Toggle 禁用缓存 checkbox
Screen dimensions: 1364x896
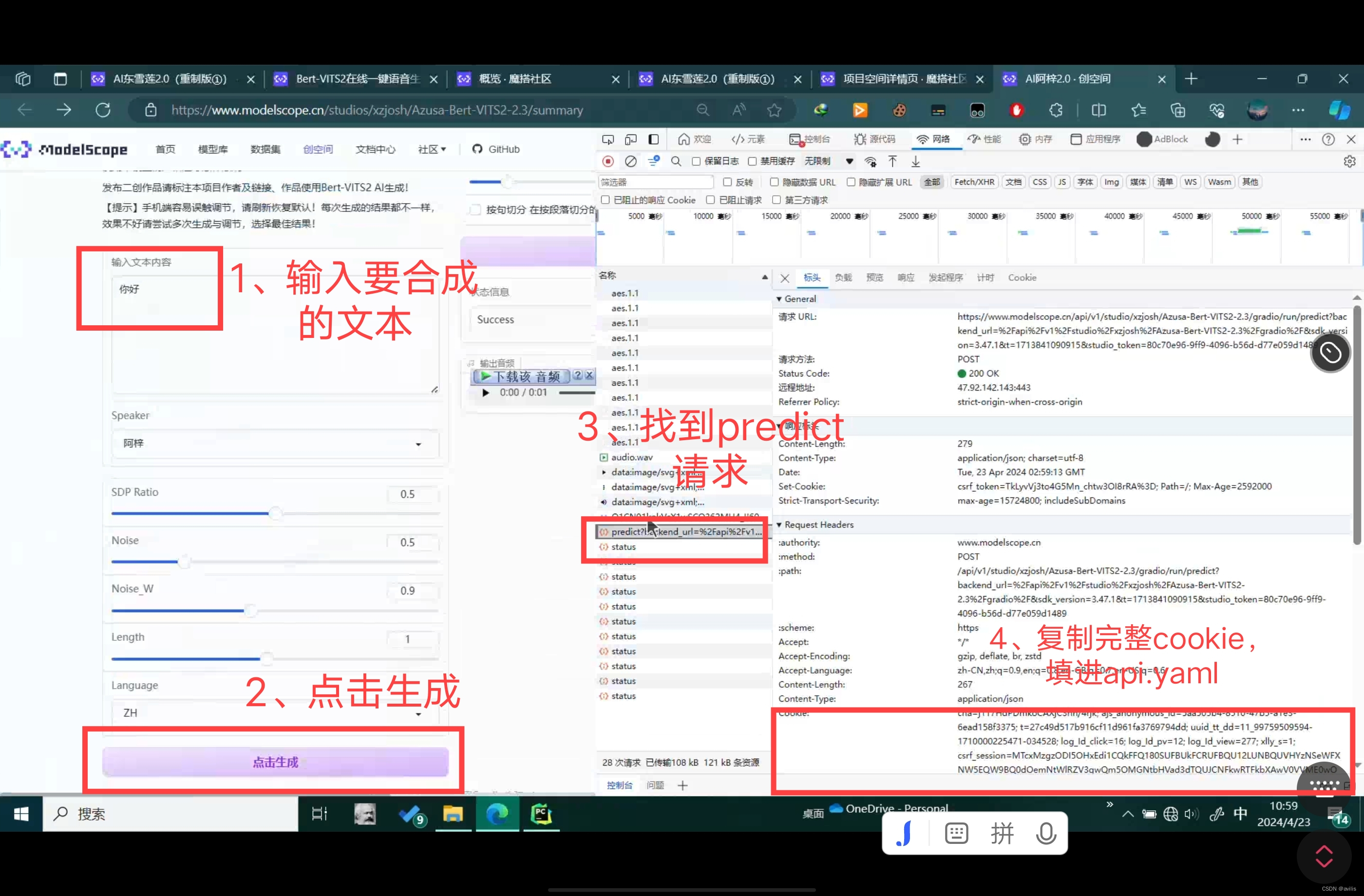[752, 162]
